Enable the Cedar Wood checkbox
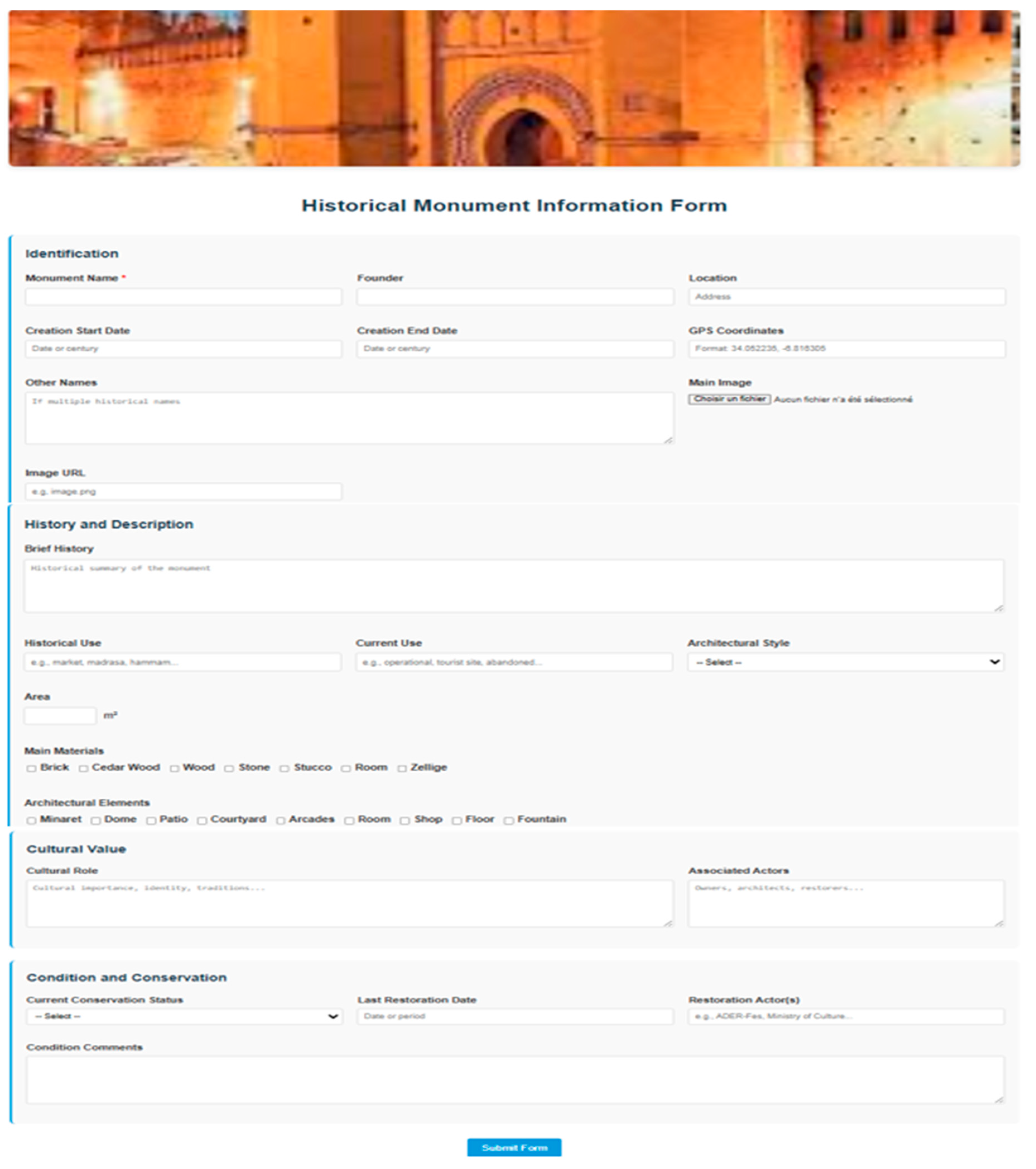Image resolution: width=1036 pixels, height=1169 pixels. (83, 769)
